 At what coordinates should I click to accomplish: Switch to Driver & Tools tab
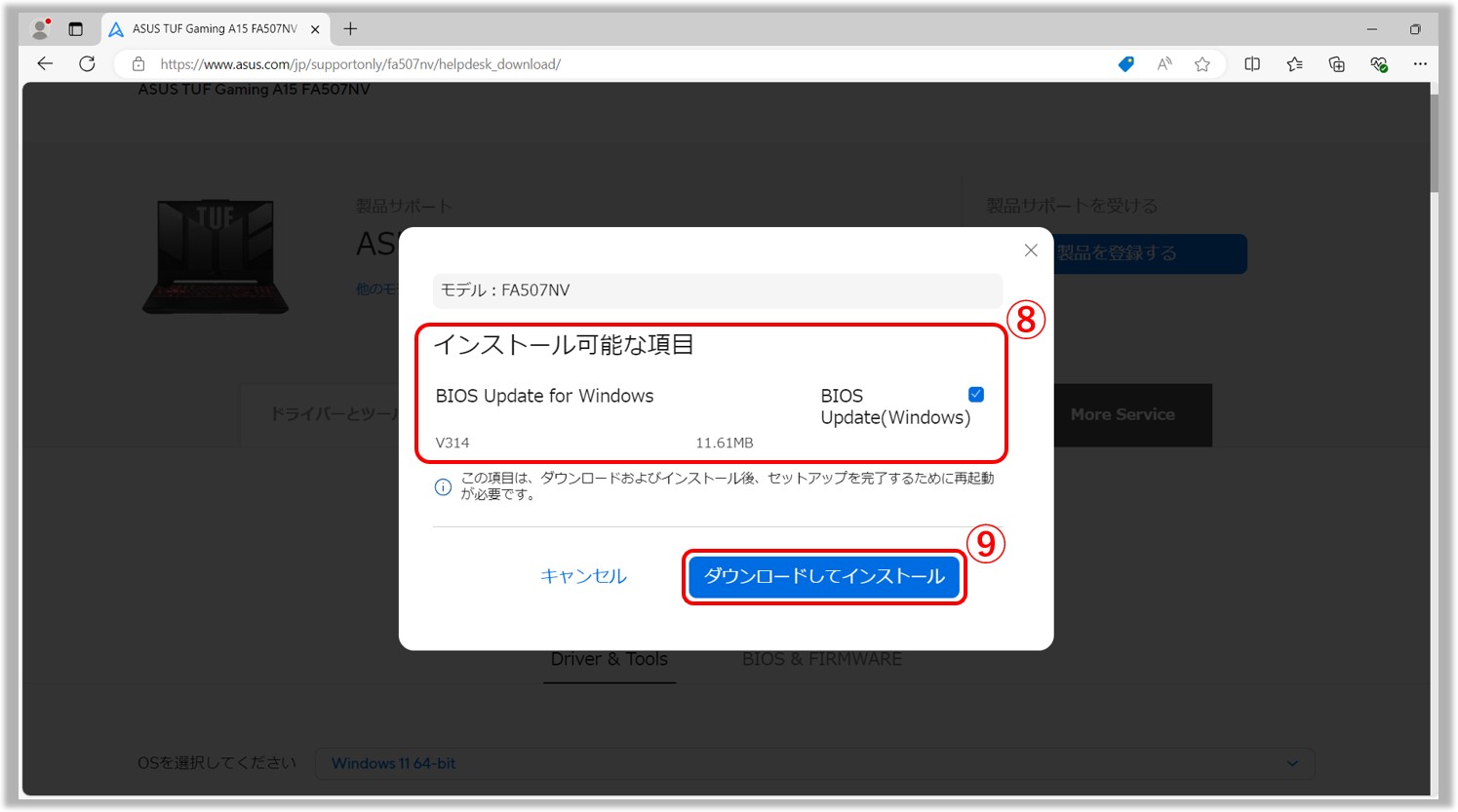(x=610, y=660)
